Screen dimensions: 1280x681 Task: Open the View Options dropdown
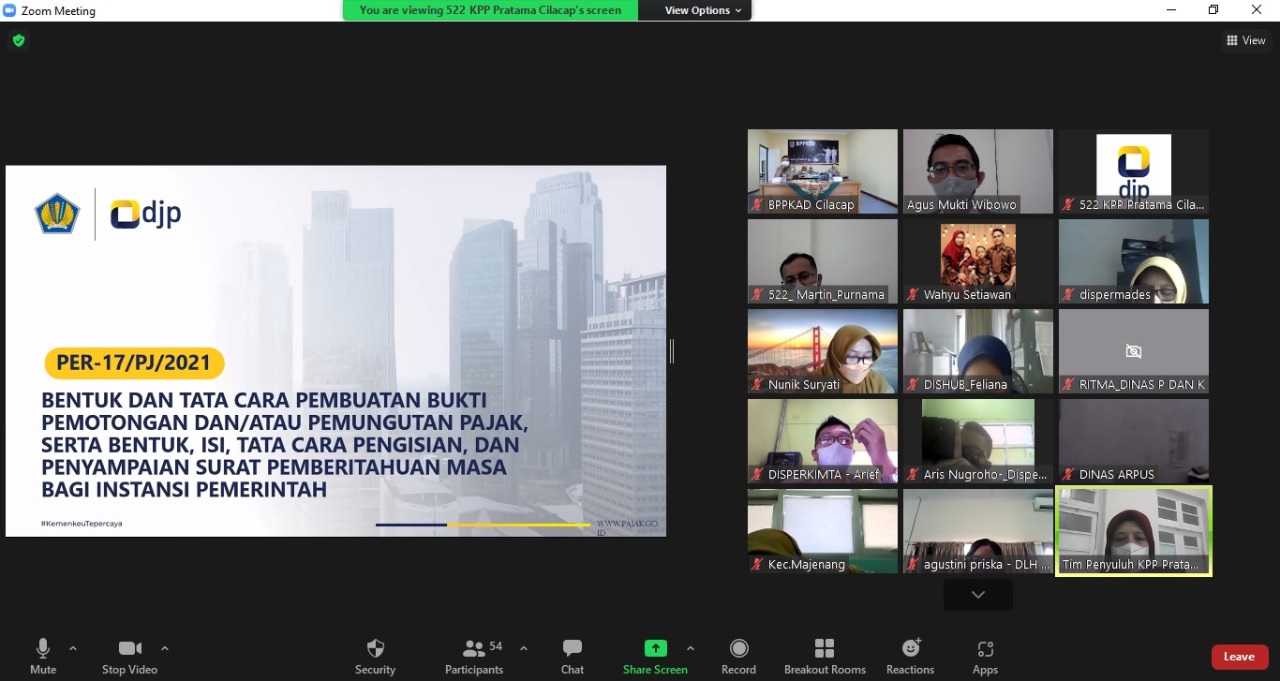click(x=704, y=10)
